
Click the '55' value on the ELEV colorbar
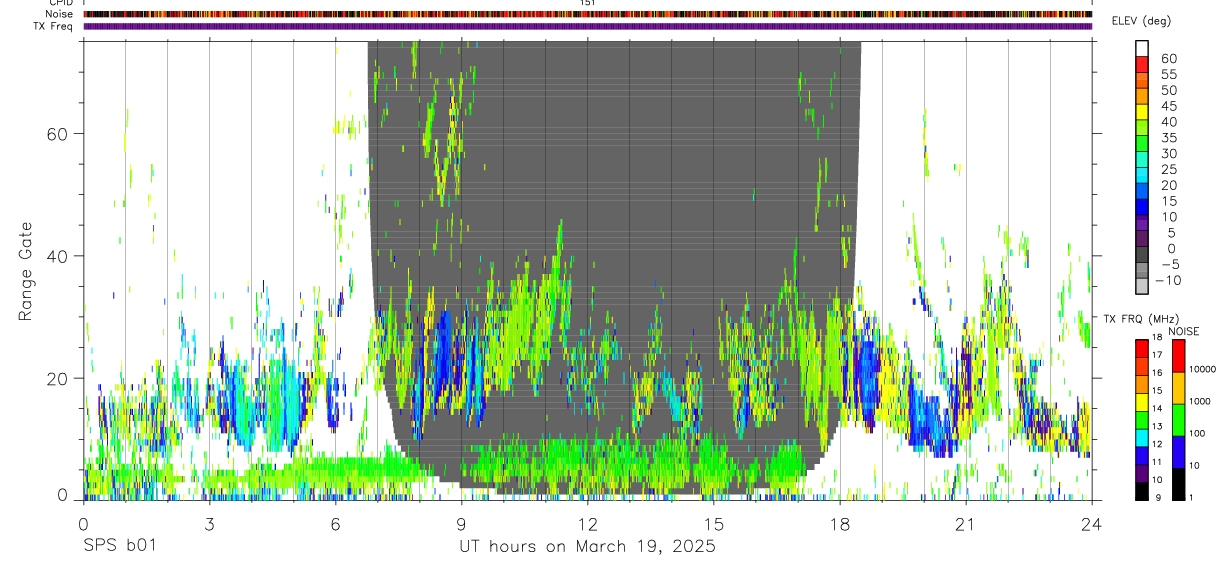(1169, 74)
